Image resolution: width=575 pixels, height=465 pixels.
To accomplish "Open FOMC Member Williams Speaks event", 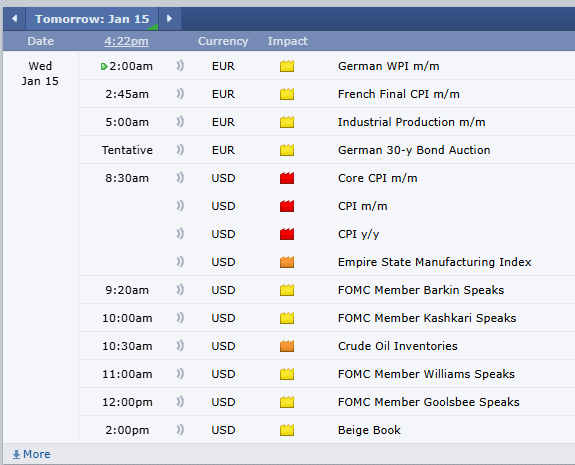I will click(426, 374).
